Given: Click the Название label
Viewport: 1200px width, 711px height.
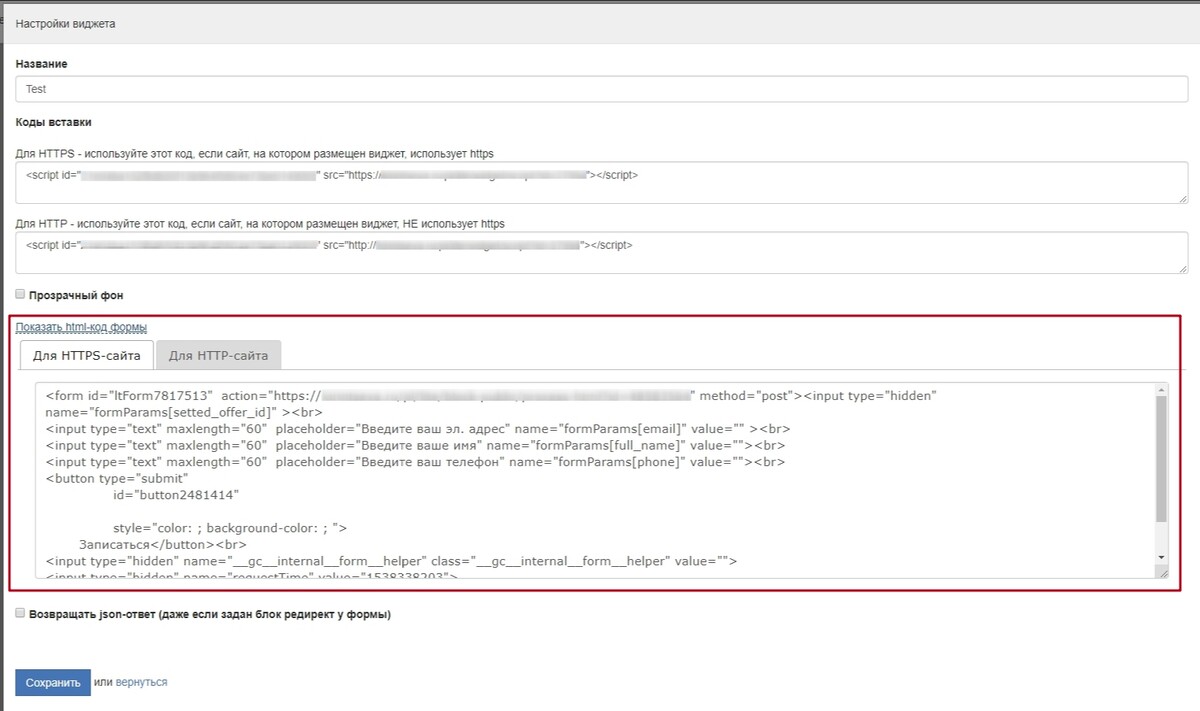Looking at the screenshot, I should tap(41, 64).
